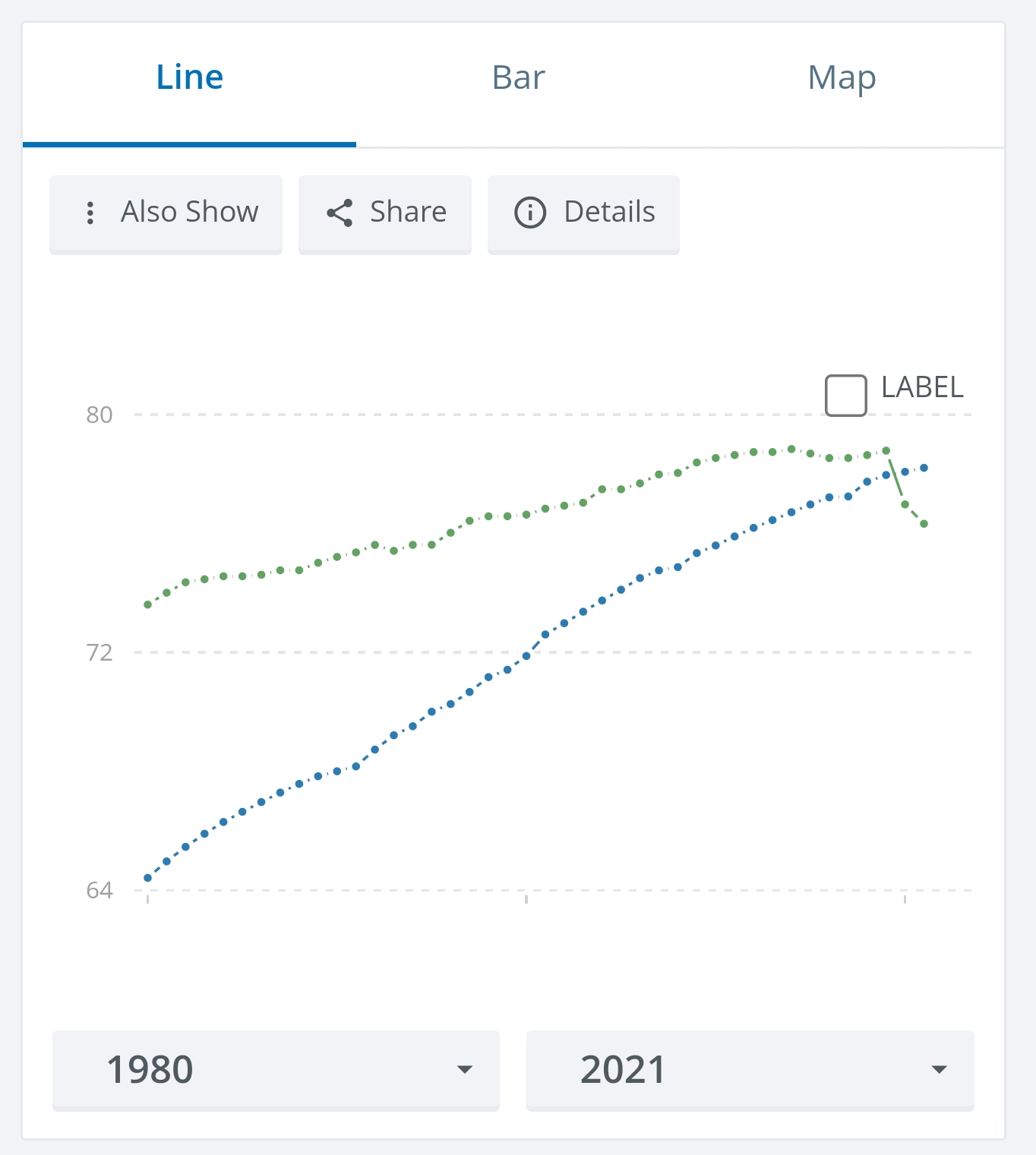This screenshot has width=1036, height=1155.
Task: Click the first blue data point
Action: coord(147,878)
